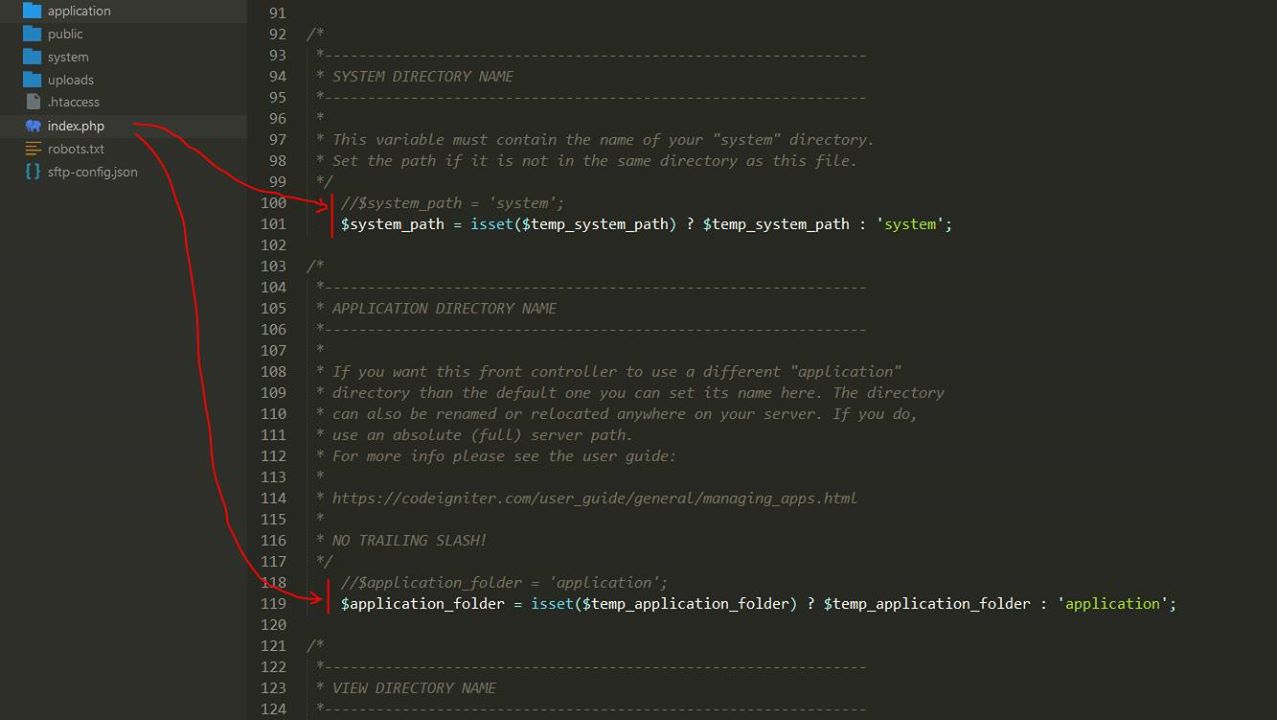Select the application folder name
The height and width of the screenshot is (720, 1277).
coord(79,11)
